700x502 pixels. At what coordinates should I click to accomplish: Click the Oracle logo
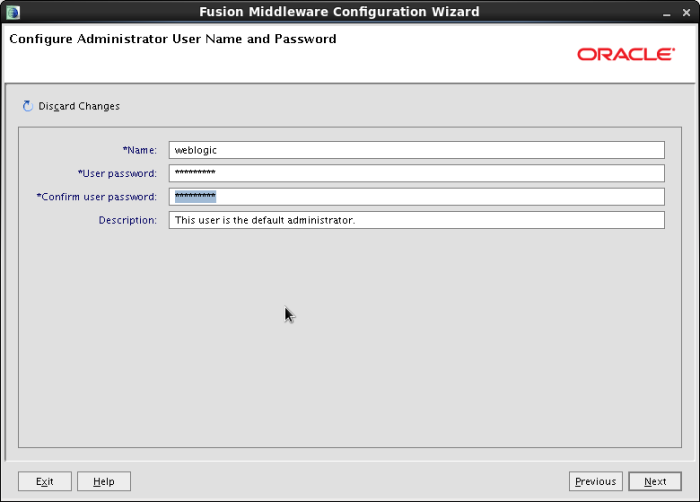click(626, 54)
